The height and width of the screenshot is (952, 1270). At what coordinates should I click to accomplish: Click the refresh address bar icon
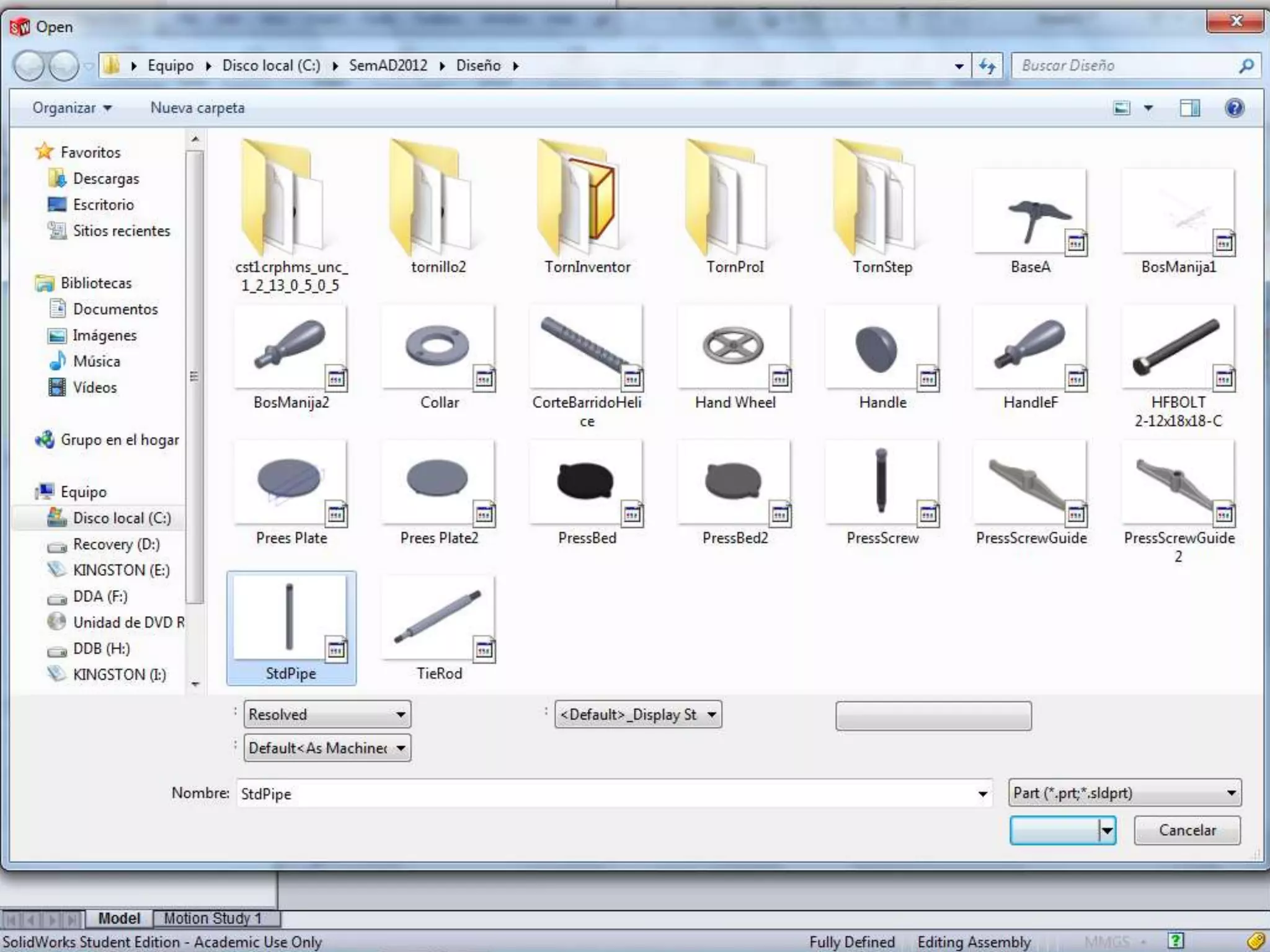(x=987, y=66)
